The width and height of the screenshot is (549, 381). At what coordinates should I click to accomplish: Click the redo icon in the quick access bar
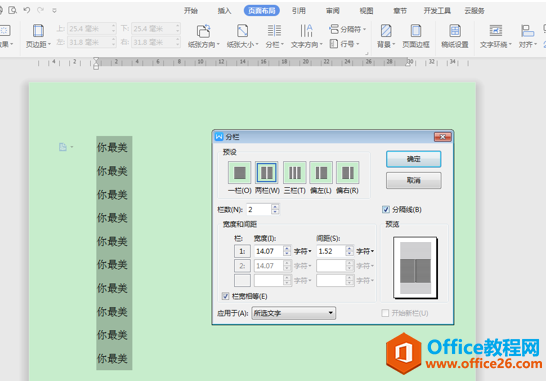pyautogui.click(x=41, y=10)
